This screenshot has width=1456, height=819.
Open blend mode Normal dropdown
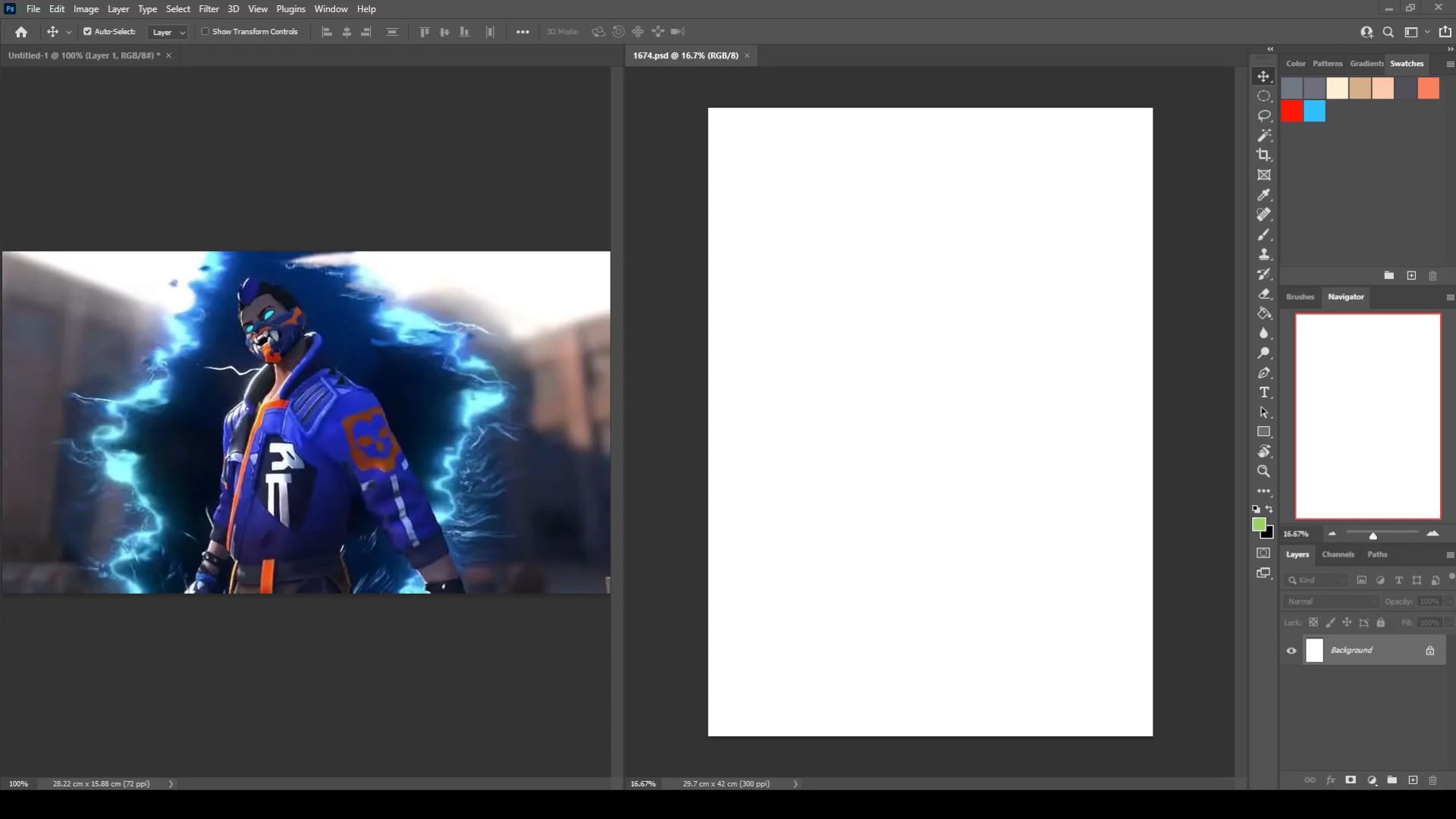click(x=1332, y=601)
